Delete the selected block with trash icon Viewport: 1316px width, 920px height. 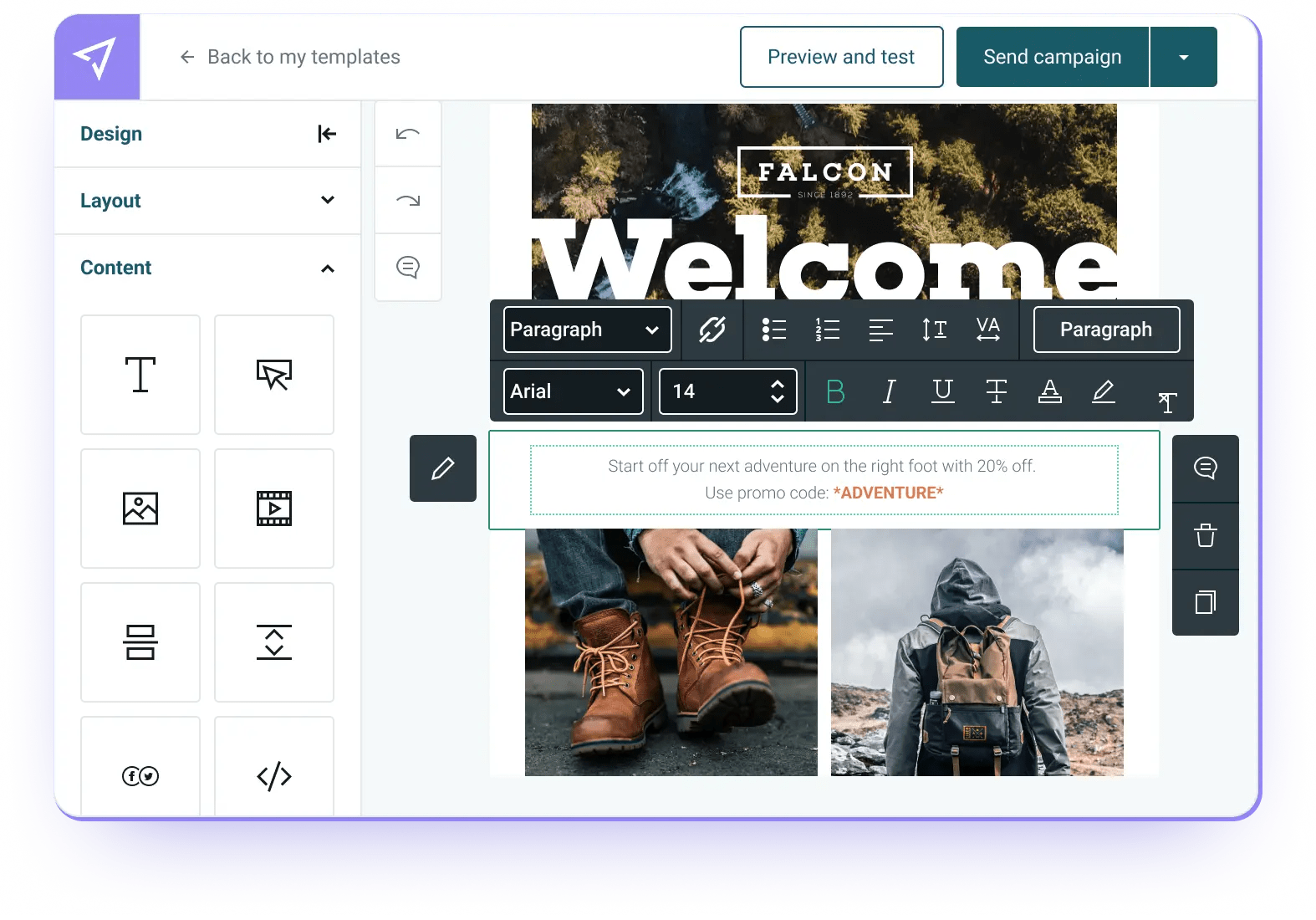pos(1206,536)
